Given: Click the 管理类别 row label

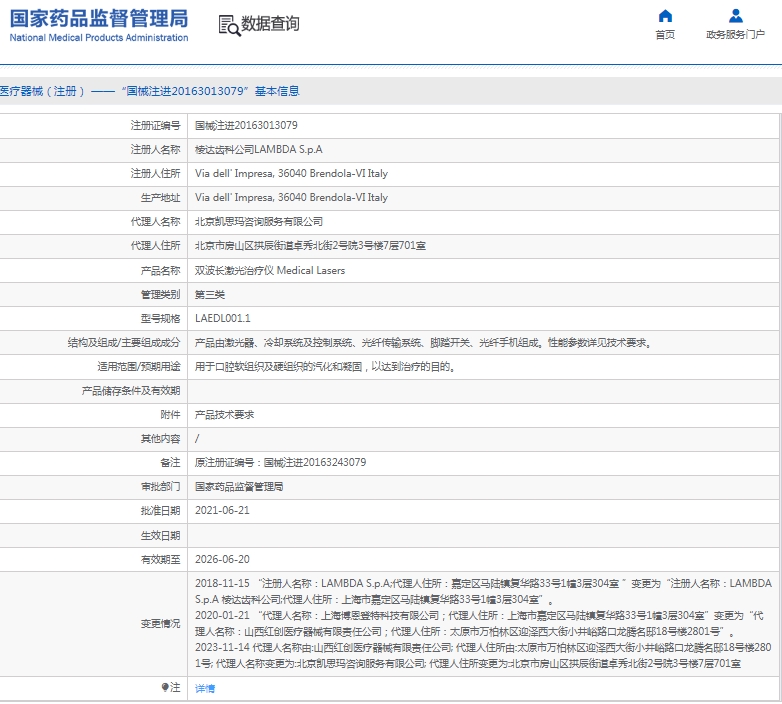Looking at the screenshot, I should tap(160, 294).
